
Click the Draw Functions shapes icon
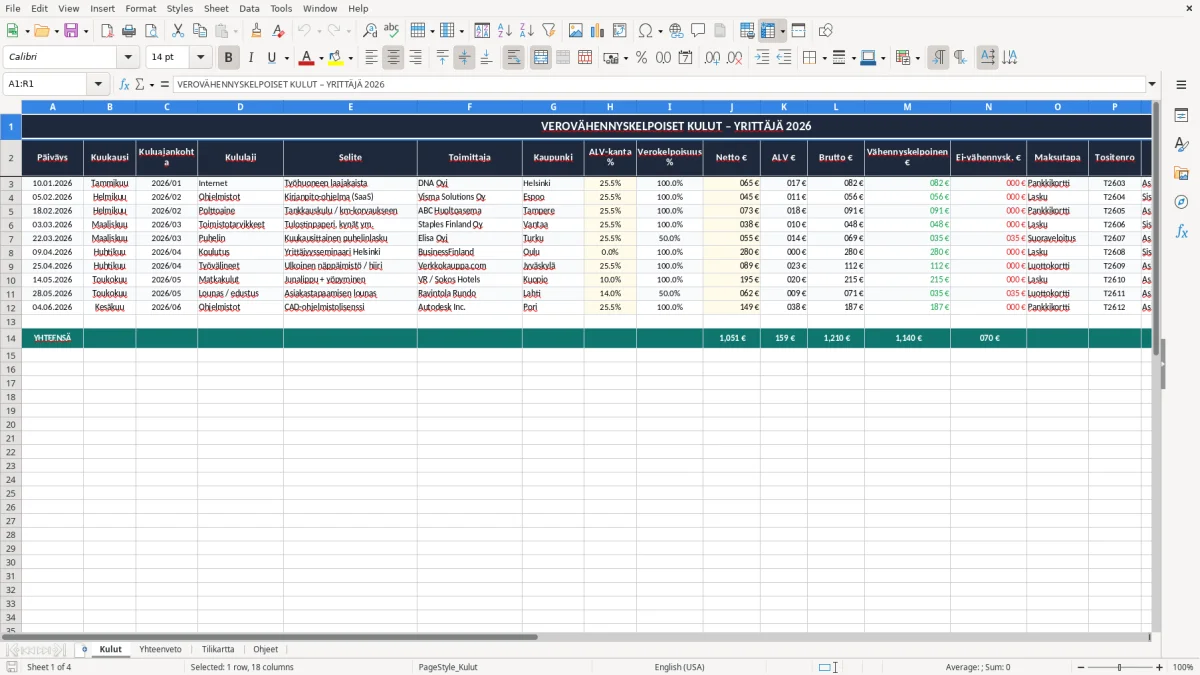pos(826,31)
